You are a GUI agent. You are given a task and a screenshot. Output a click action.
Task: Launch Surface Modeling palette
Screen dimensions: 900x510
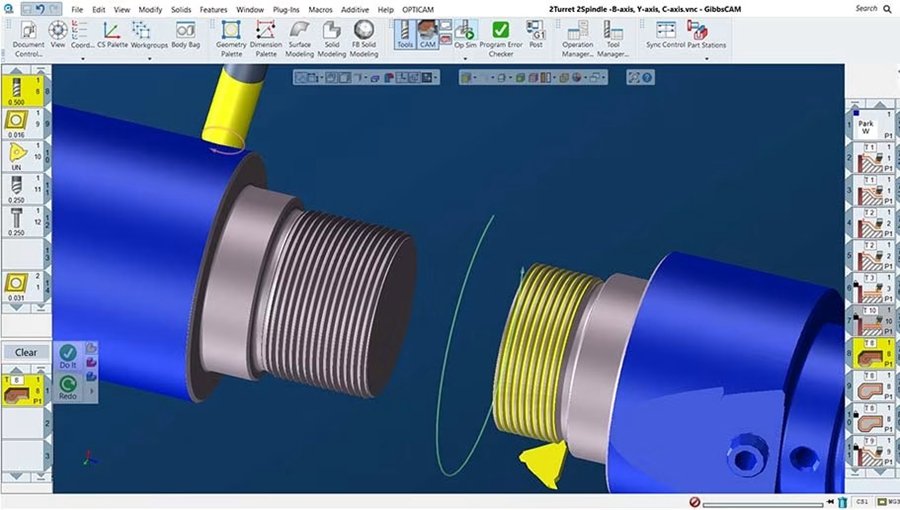click(300, 38)
